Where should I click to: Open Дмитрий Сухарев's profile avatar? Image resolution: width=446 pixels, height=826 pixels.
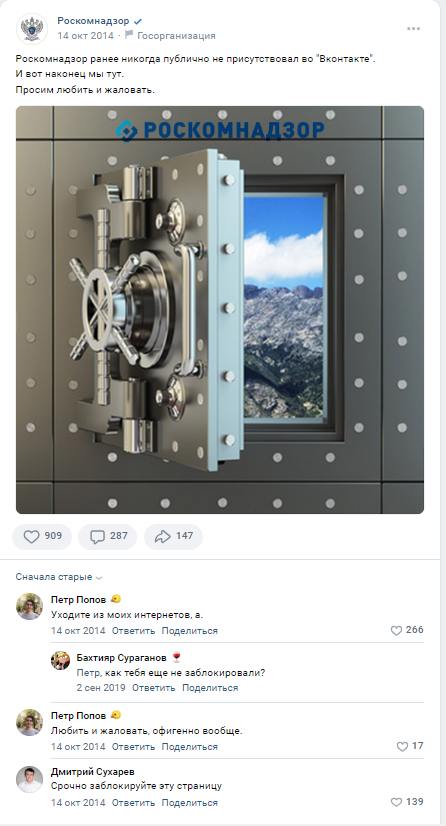[x=29, y=779]
